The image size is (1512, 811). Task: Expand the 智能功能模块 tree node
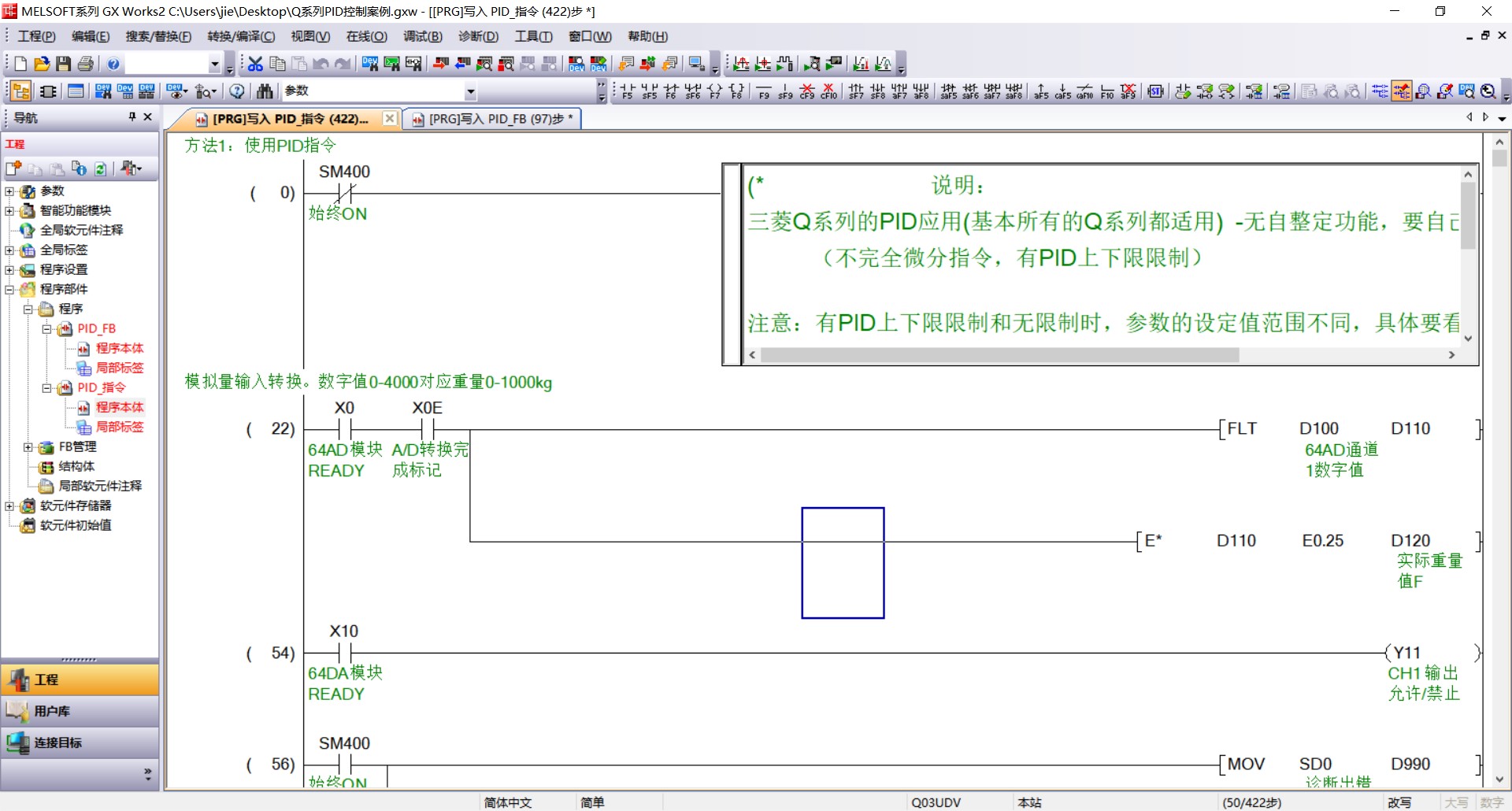pyautogui.click(x=9, y=210)
